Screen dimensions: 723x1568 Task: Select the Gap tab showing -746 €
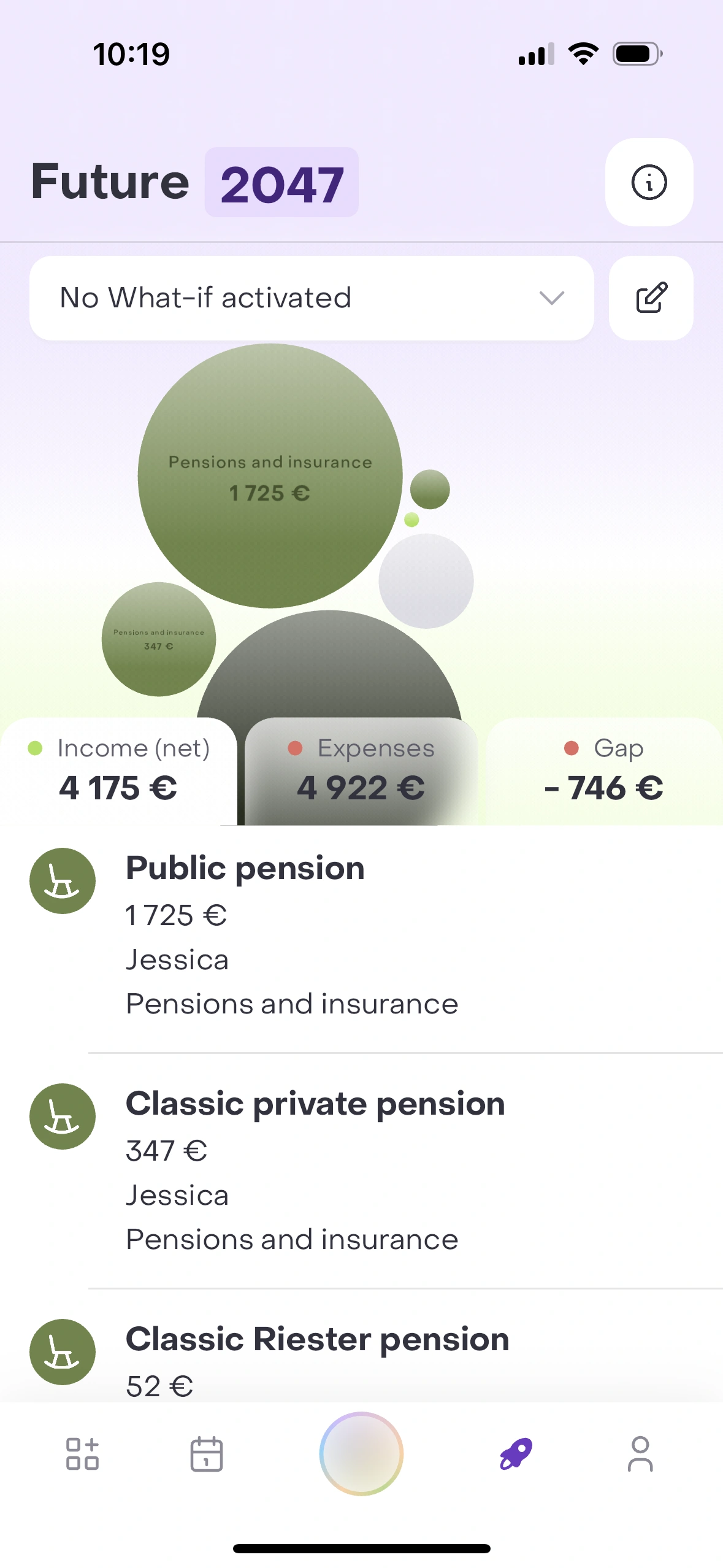pyautogui.click(x=604, y=771)
